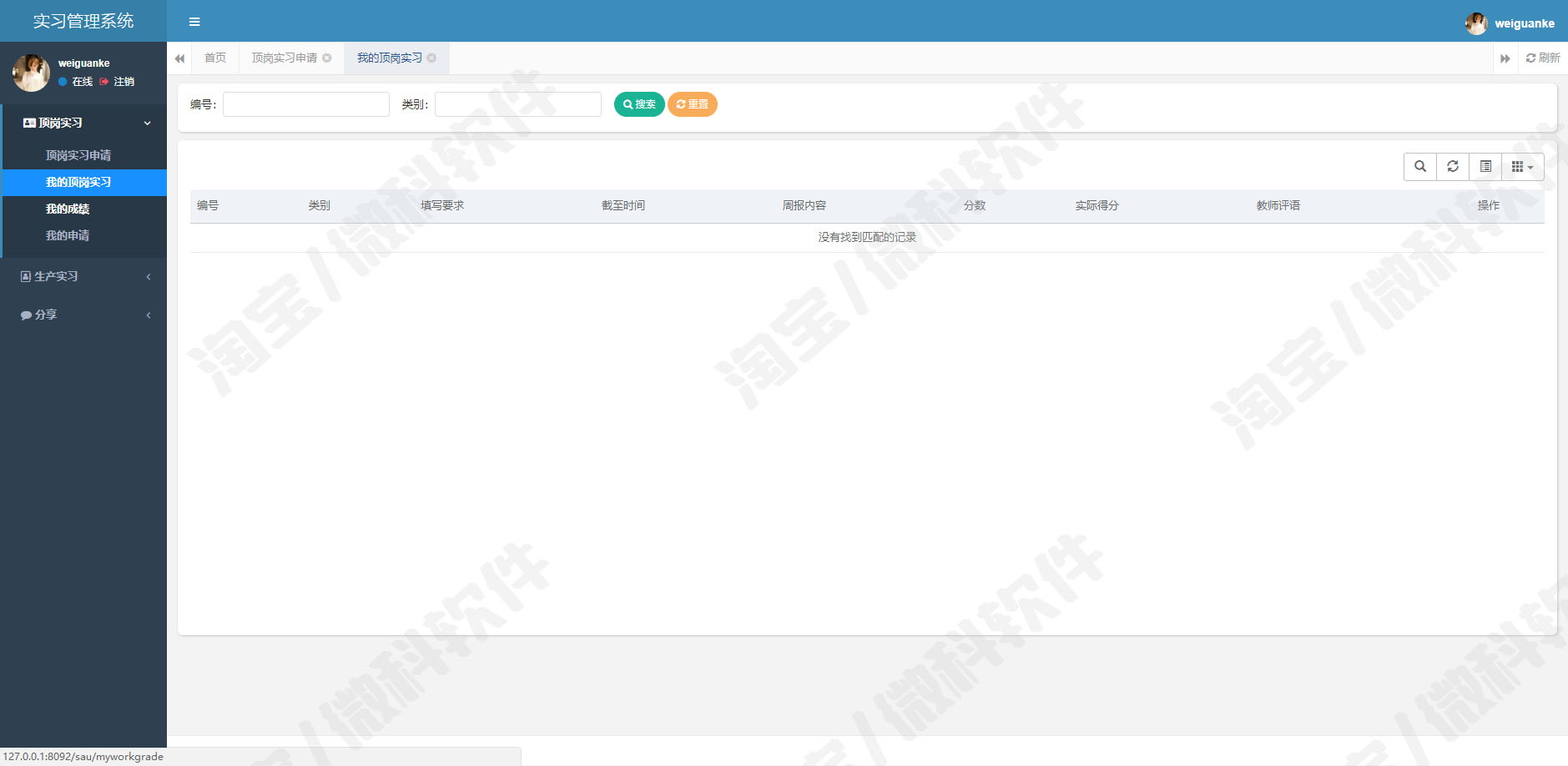Click the 在线 online status link
Image resolution: width=1568 pixels, height=766 pixels.
(x=76, y=82)
